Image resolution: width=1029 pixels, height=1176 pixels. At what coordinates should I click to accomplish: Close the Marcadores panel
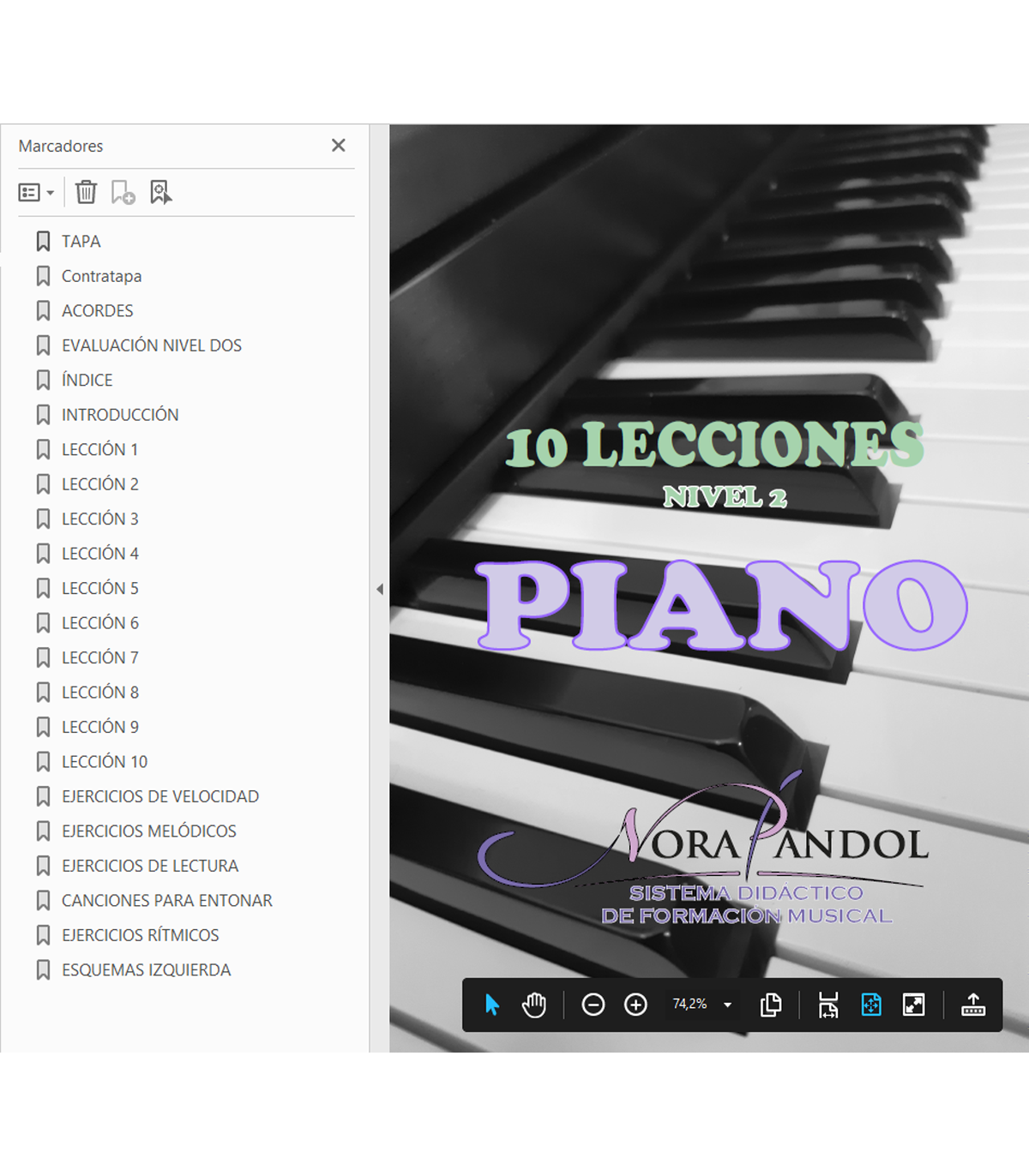[339, 146]
